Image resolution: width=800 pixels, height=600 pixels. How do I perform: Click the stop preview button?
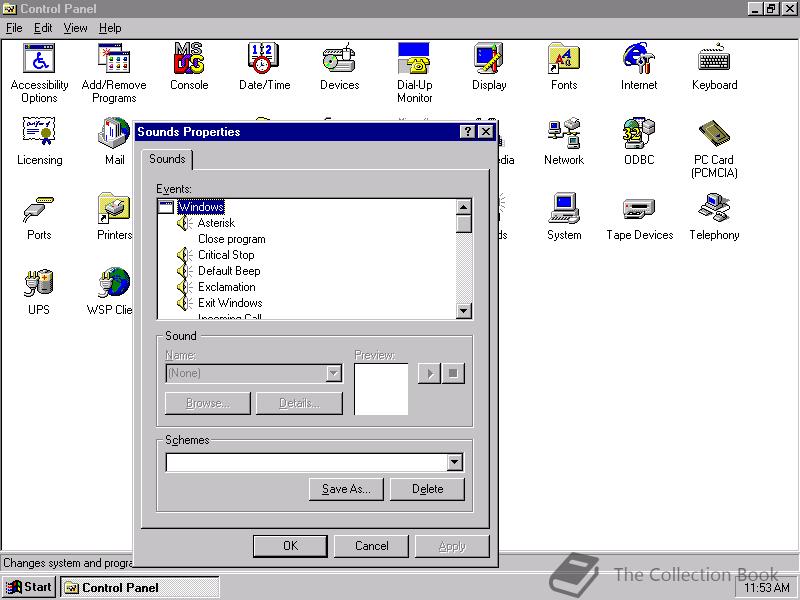pyautogui.click(x=453, y=373)
